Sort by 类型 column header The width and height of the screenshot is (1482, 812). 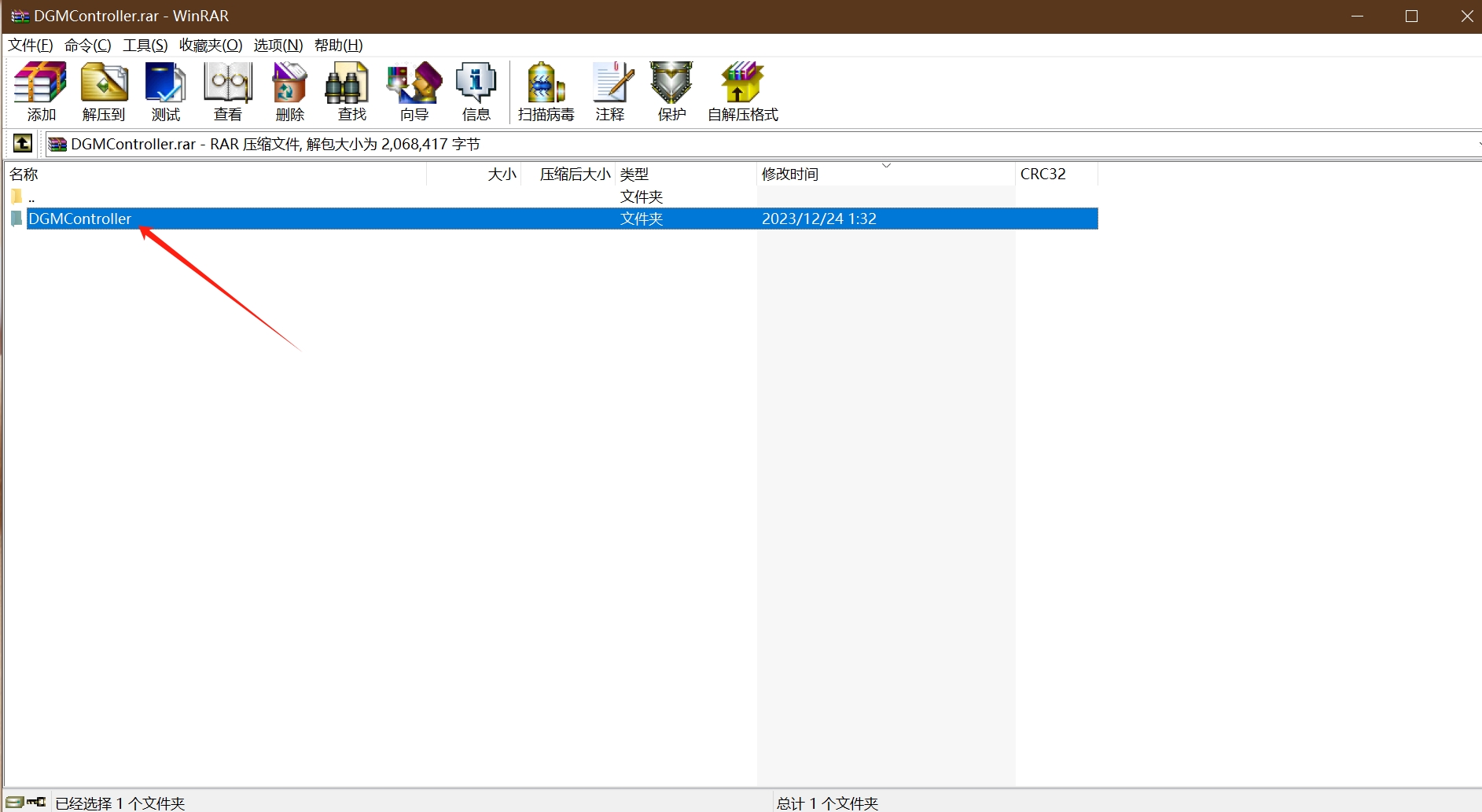pos(686,174)
